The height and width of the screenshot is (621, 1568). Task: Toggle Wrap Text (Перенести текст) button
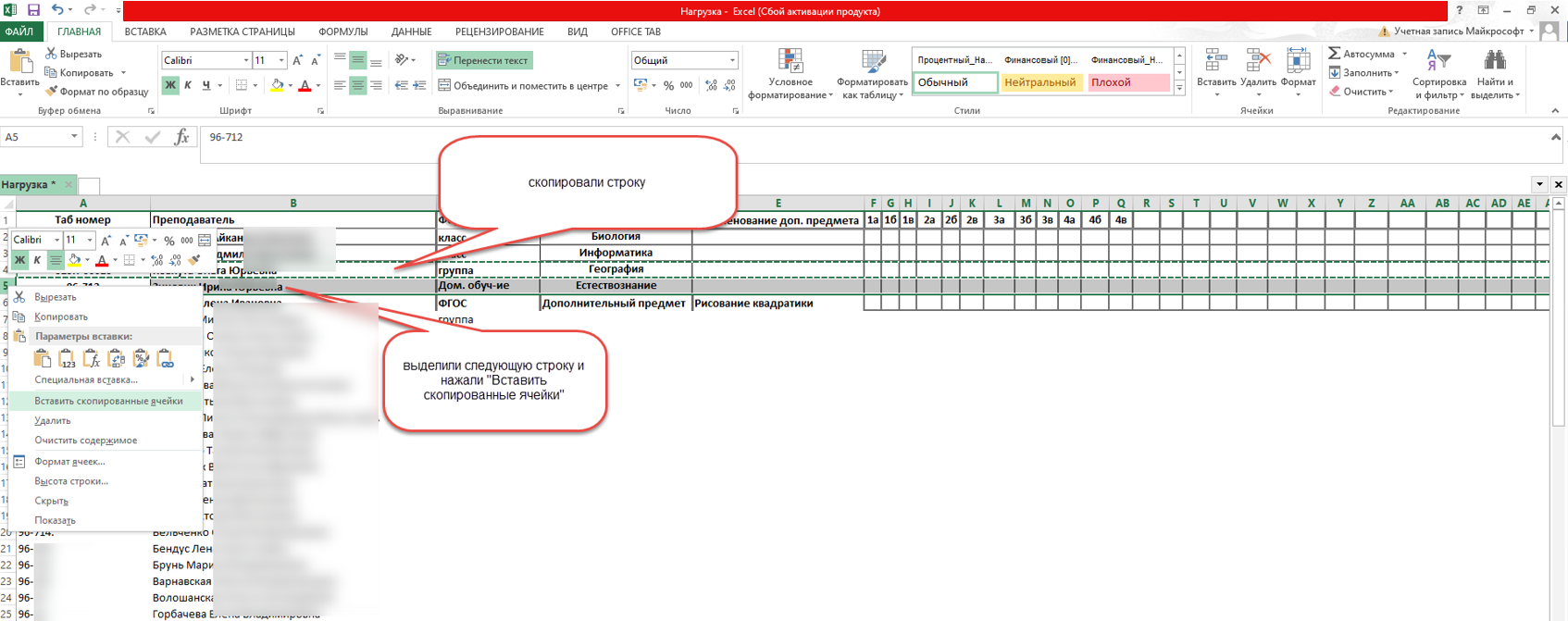point(484,60)
